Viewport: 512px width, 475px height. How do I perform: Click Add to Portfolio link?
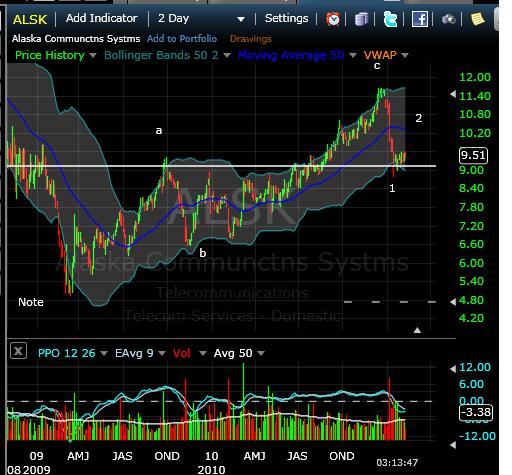[x=182, y=39]
